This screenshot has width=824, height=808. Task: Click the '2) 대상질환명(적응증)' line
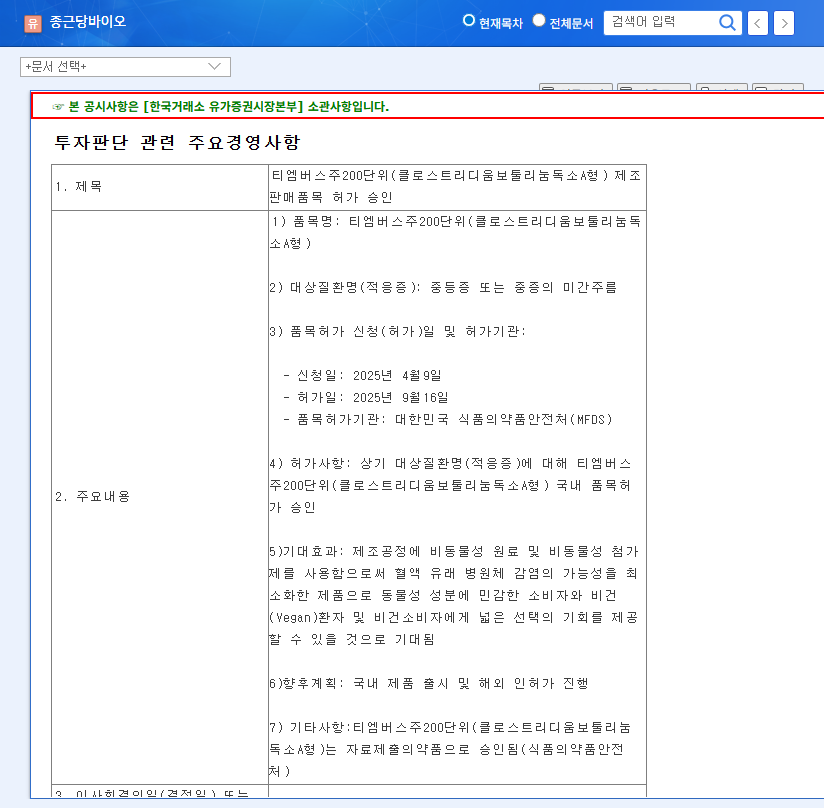point(443,287)
